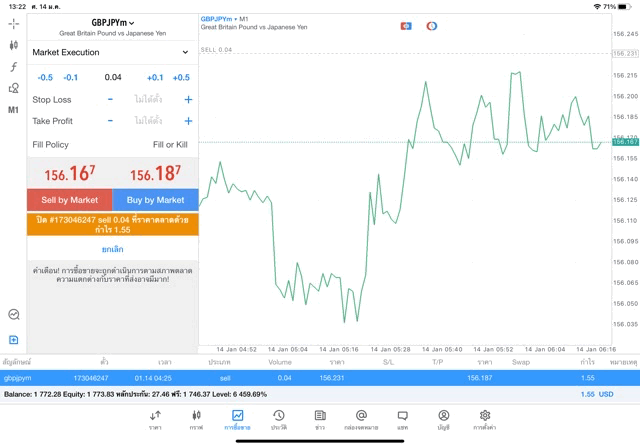The width and height of the screenshot is (640, 447).
Task: Click the blue cancel link below orange button
Action: (x=113, y=249)
